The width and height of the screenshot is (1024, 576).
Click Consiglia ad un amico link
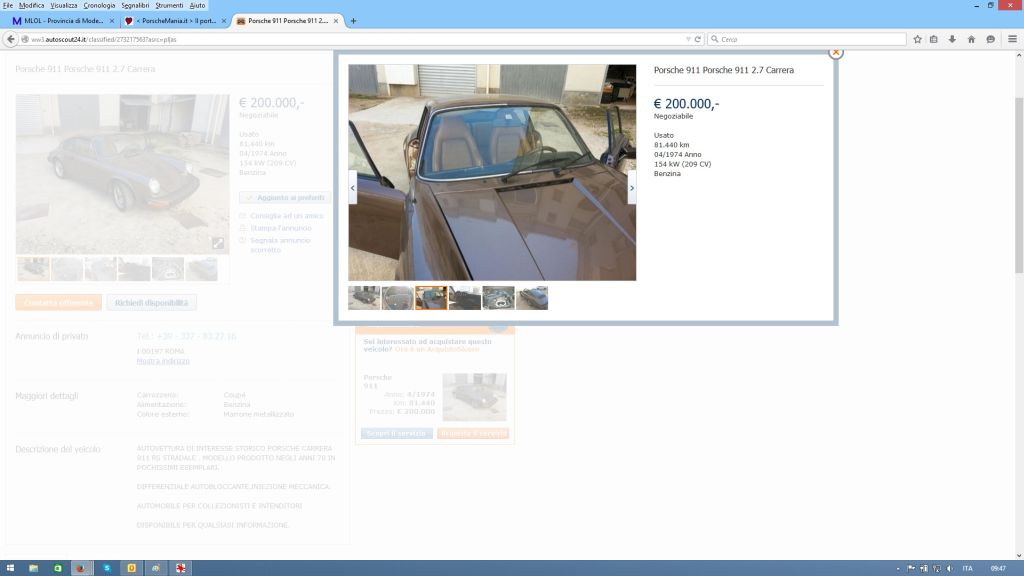pos(286,216)
